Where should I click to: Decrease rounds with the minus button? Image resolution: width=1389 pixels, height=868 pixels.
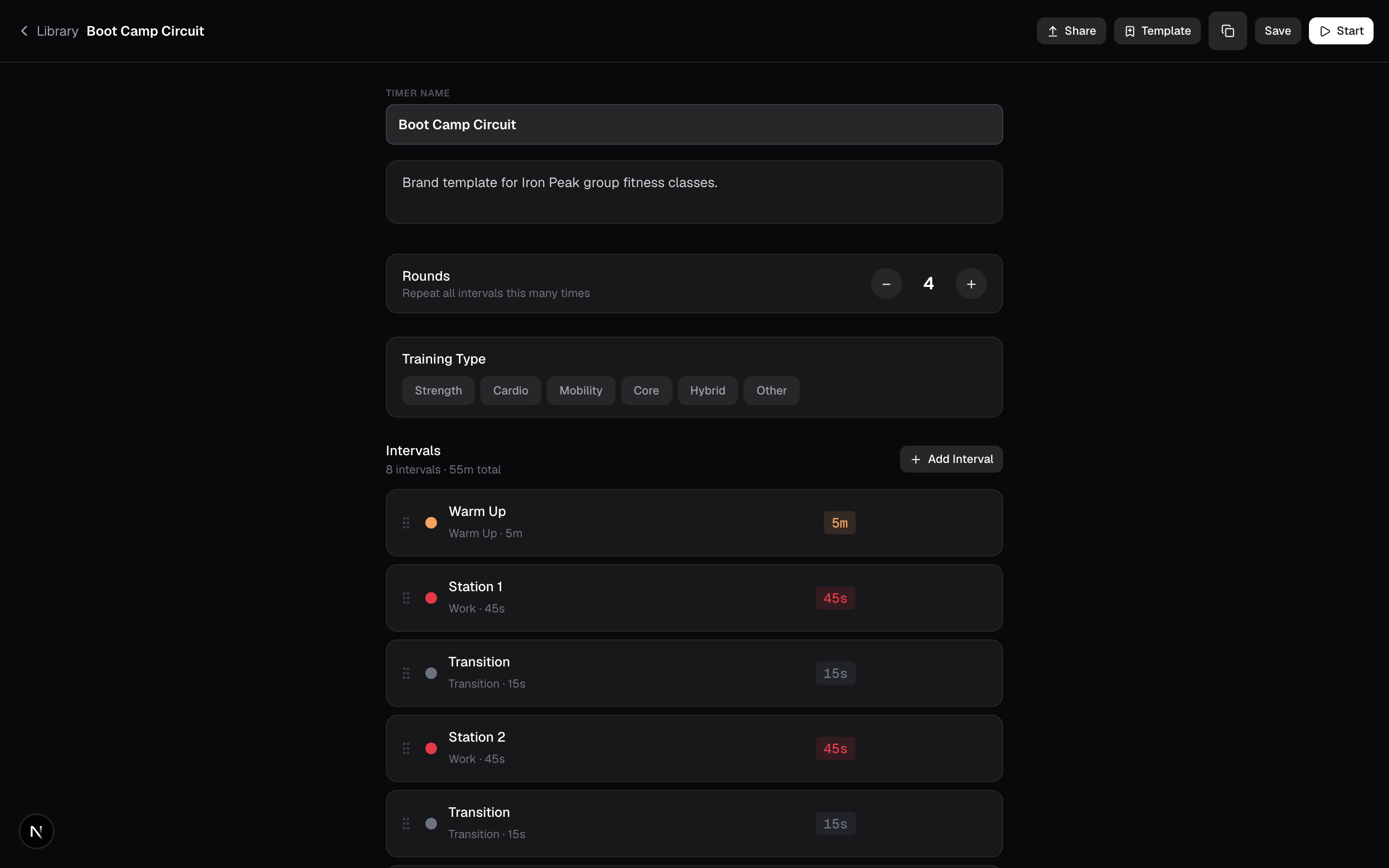(x=886, y=284)
